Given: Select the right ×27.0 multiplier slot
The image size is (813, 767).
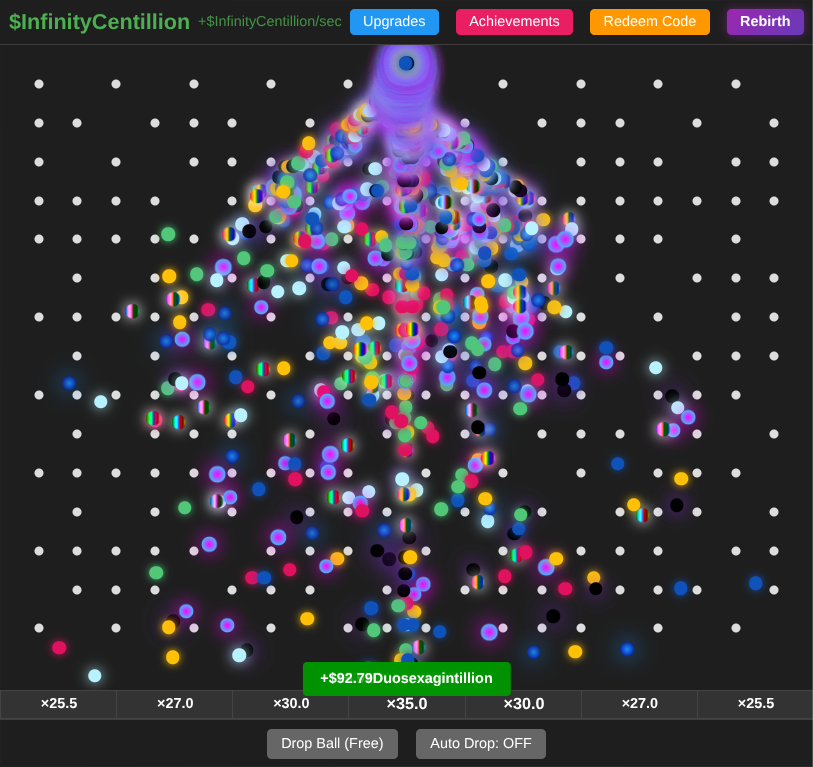Looking at the screenshot, I should tap(639, 704).
